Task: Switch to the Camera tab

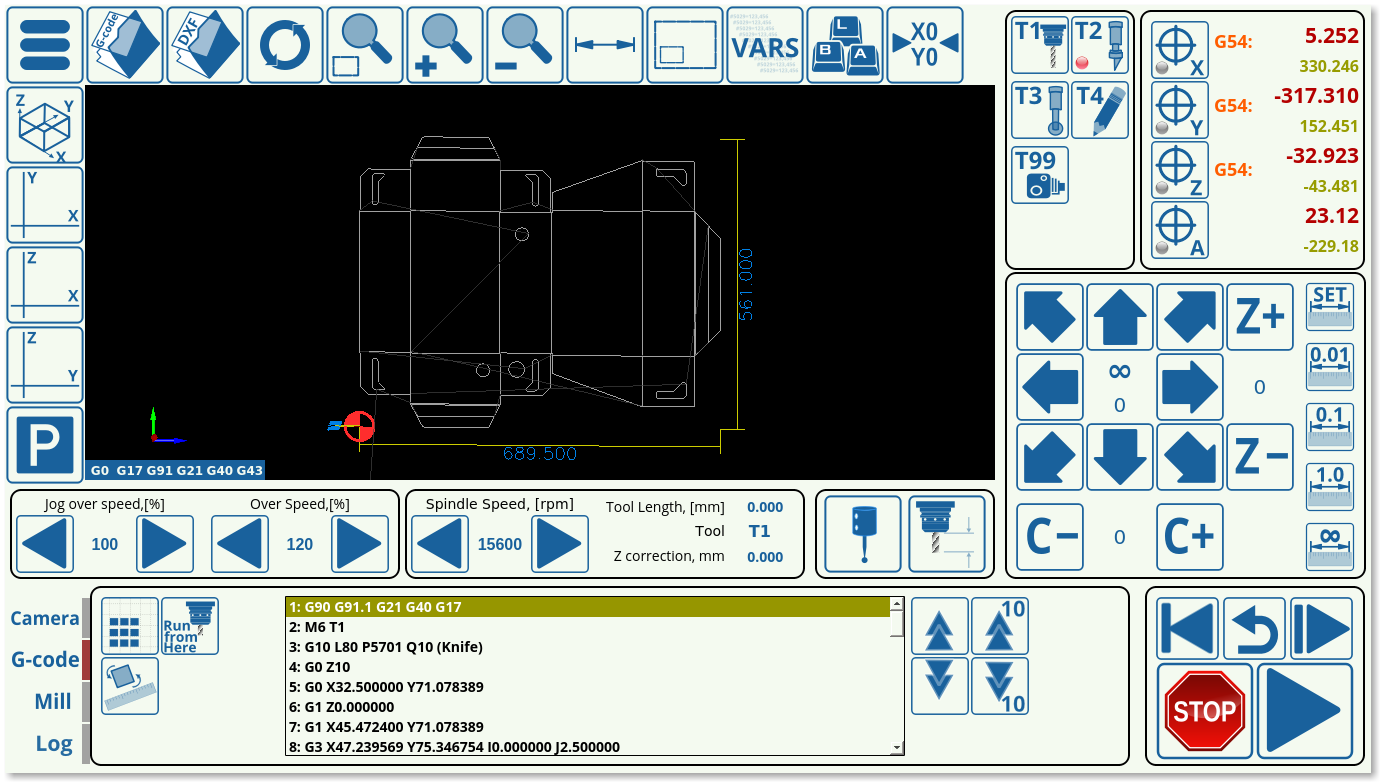Action: tap(45, 618)
